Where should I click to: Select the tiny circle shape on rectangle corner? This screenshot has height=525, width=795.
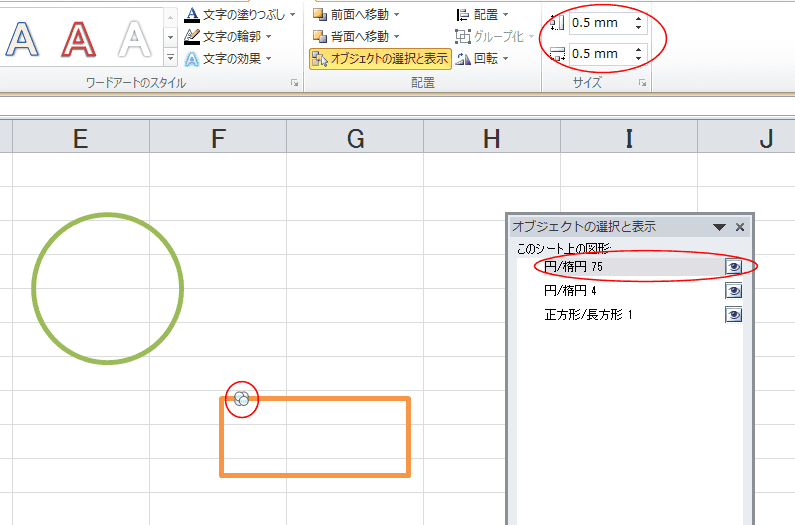[241, 399]
